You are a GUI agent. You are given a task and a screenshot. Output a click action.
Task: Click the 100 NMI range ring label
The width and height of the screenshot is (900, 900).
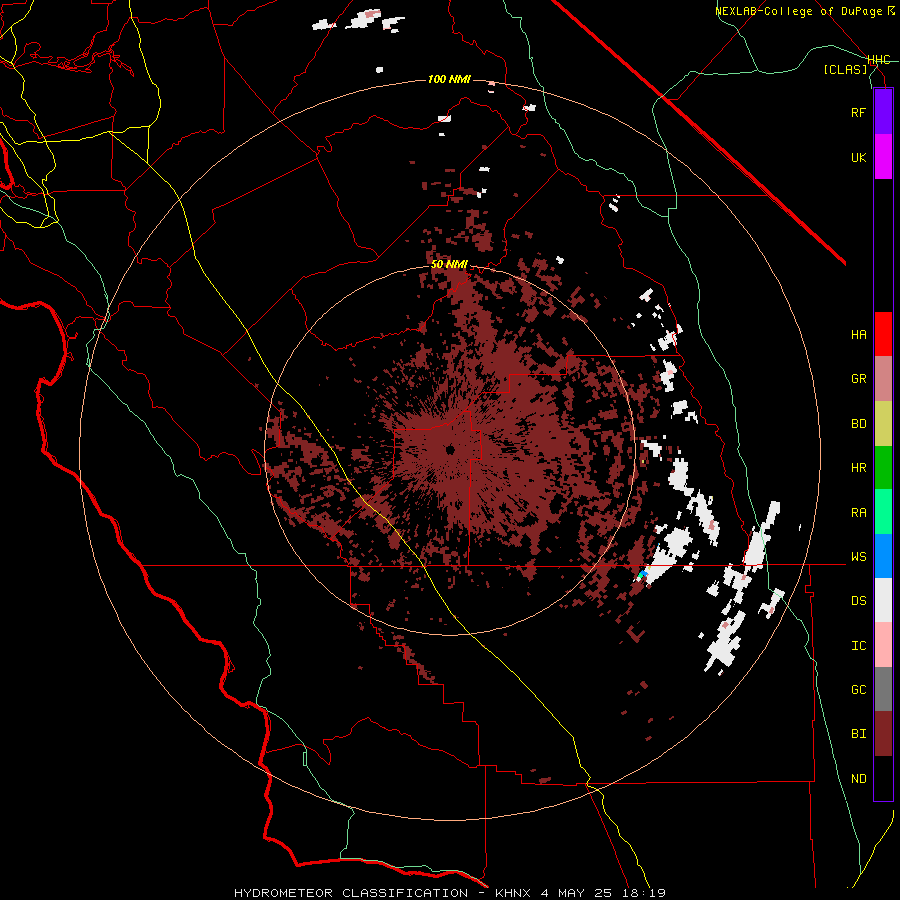tap(449, 79)
